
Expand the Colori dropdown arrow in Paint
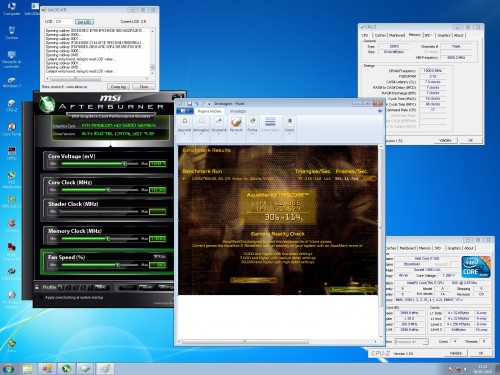(289, 134)
